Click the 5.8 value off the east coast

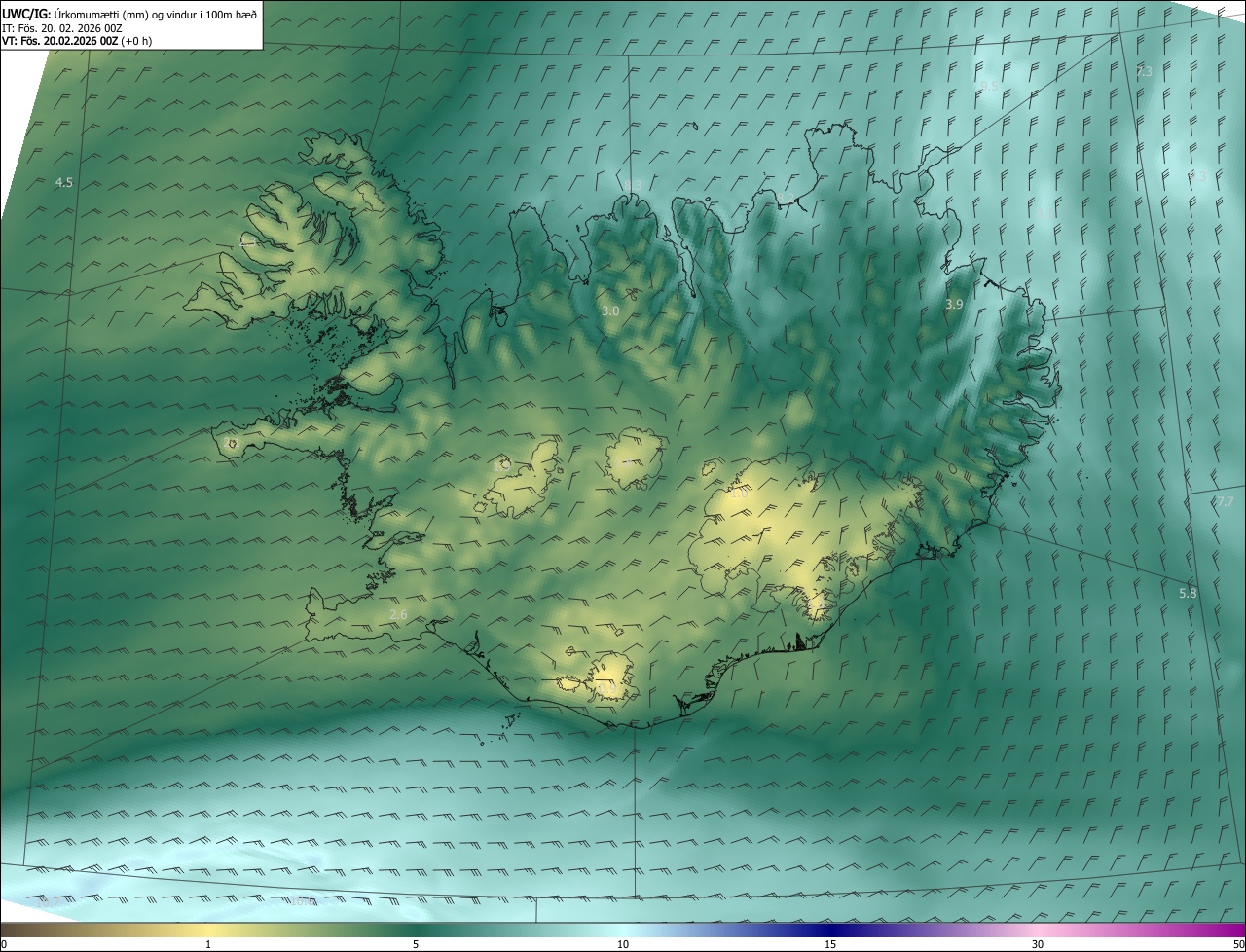point(1188,593)
